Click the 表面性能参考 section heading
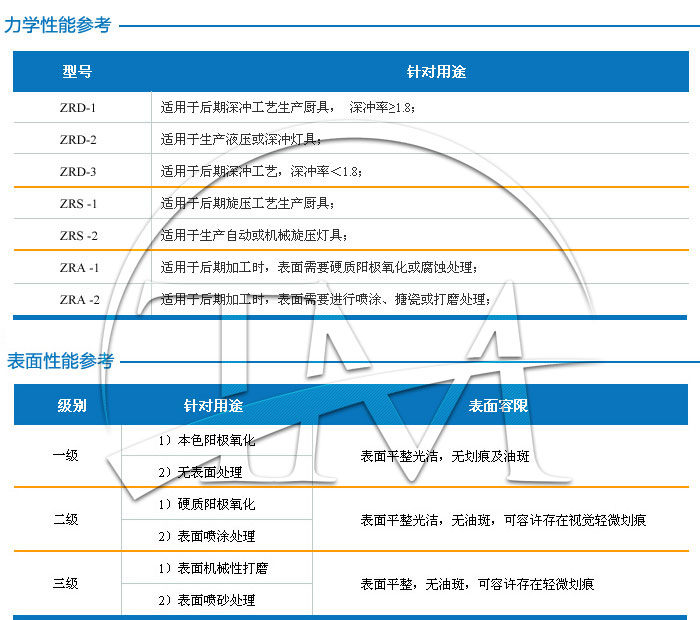The width and height of the screenshot is (700, 620). (60, 360)
